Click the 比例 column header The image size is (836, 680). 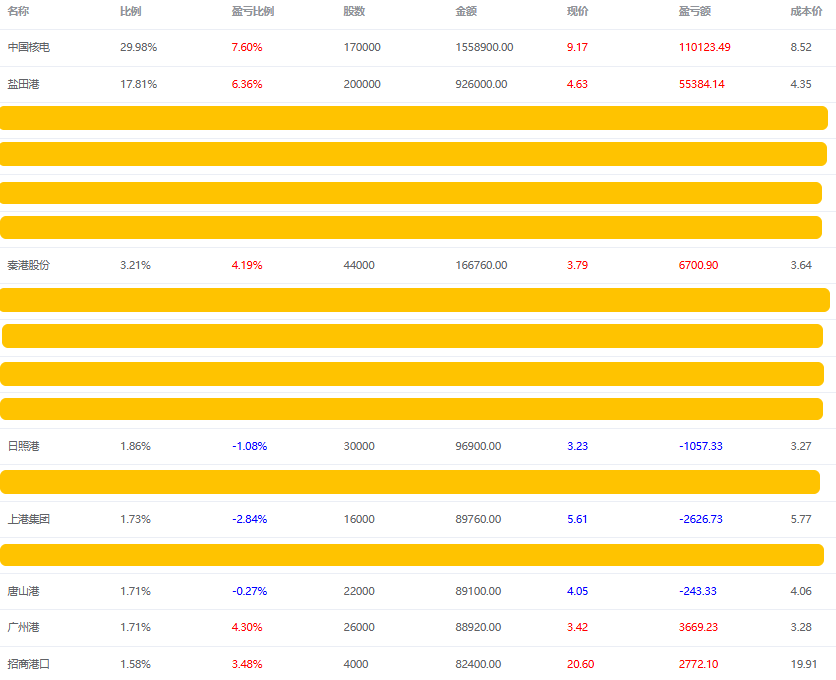coord(131,11)
